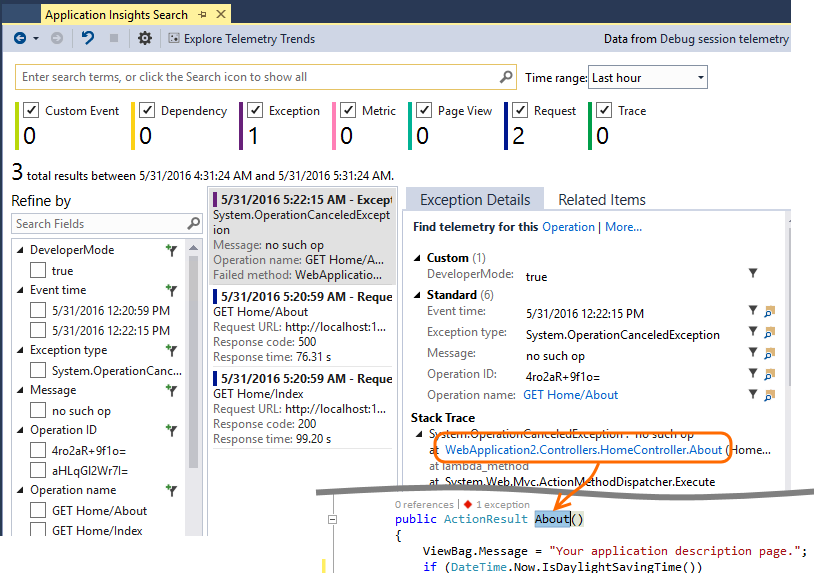The height and width of the screenshot is (573, 814).
Task: Uncheck the Exception telemetry checkbox
Action: 255,110
